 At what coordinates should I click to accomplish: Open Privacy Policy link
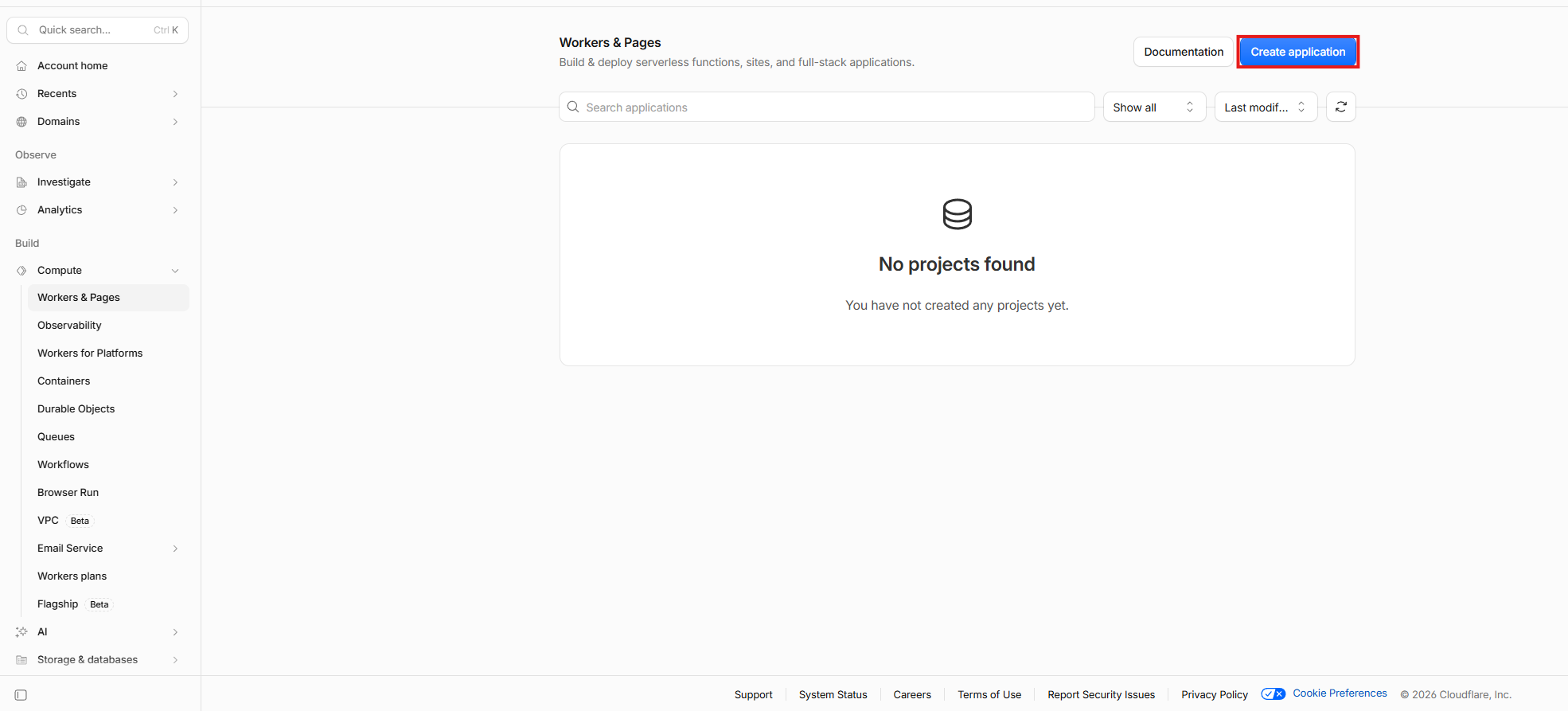[x=1215, y=695]
